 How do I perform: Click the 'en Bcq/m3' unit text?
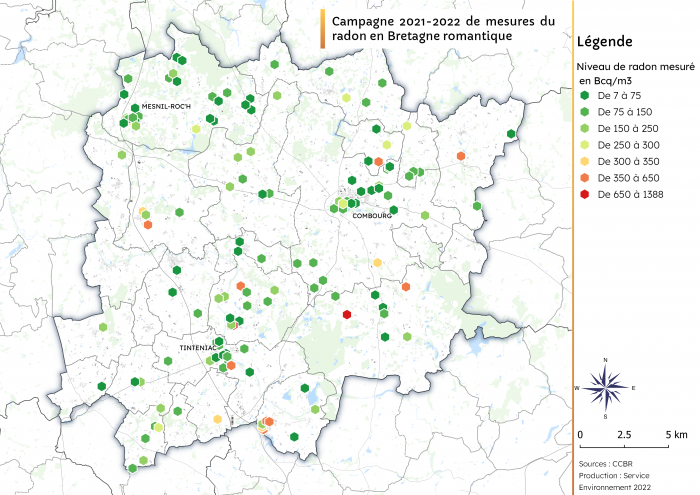click(x=605, y=81)
